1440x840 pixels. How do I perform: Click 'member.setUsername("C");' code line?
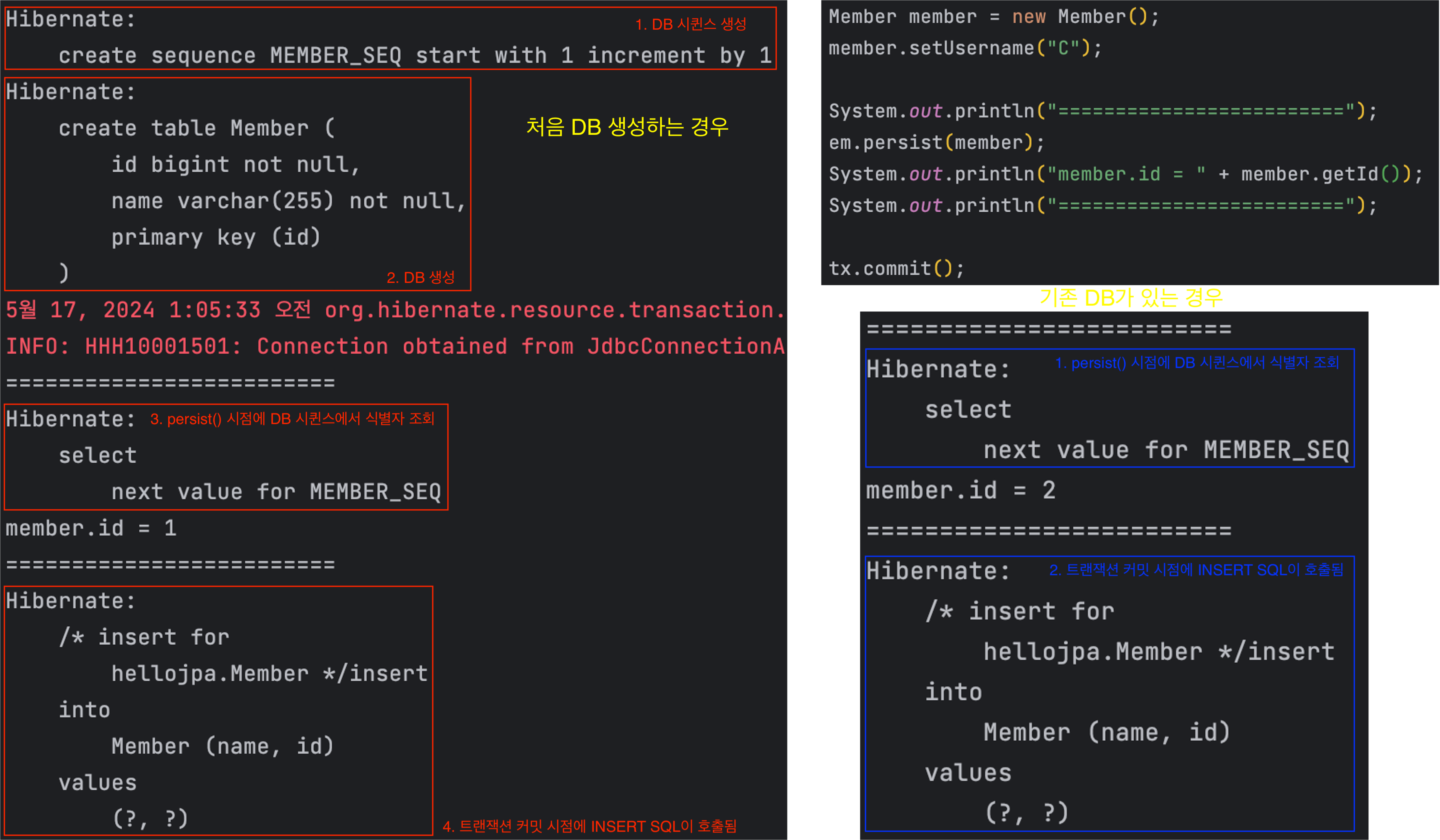(964, 48)
